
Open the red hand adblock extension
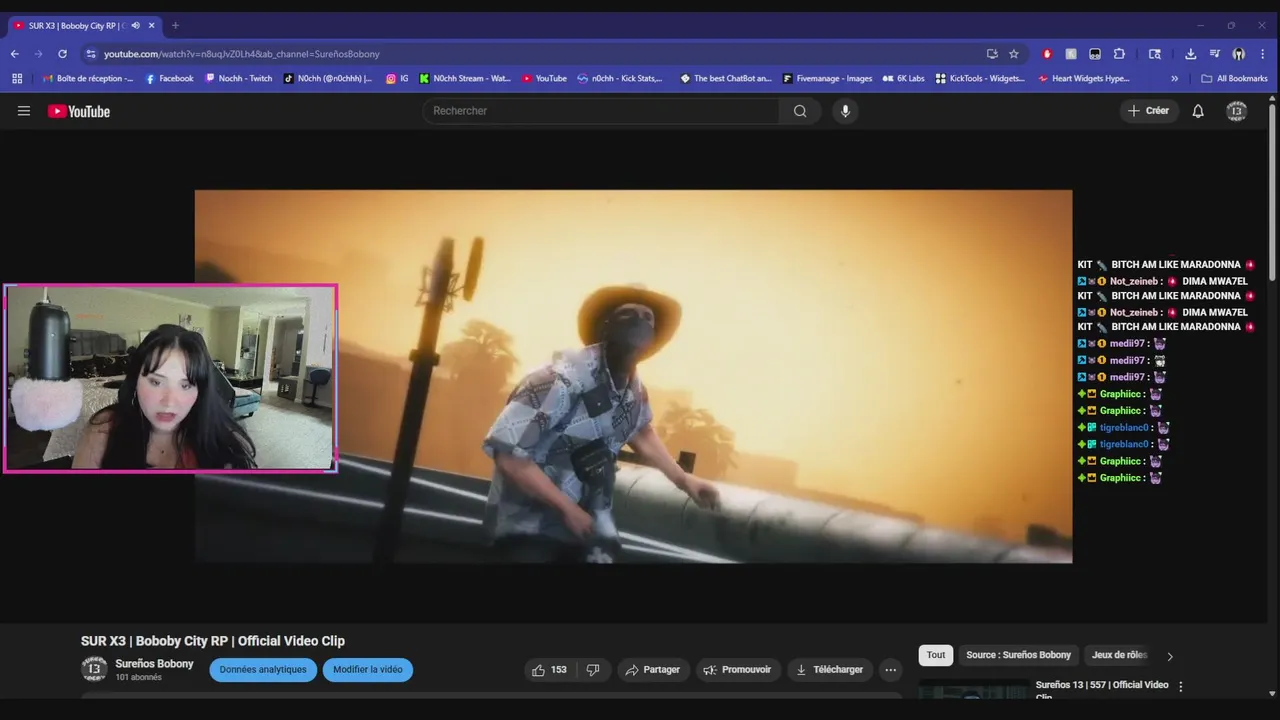click(1047, 54)
